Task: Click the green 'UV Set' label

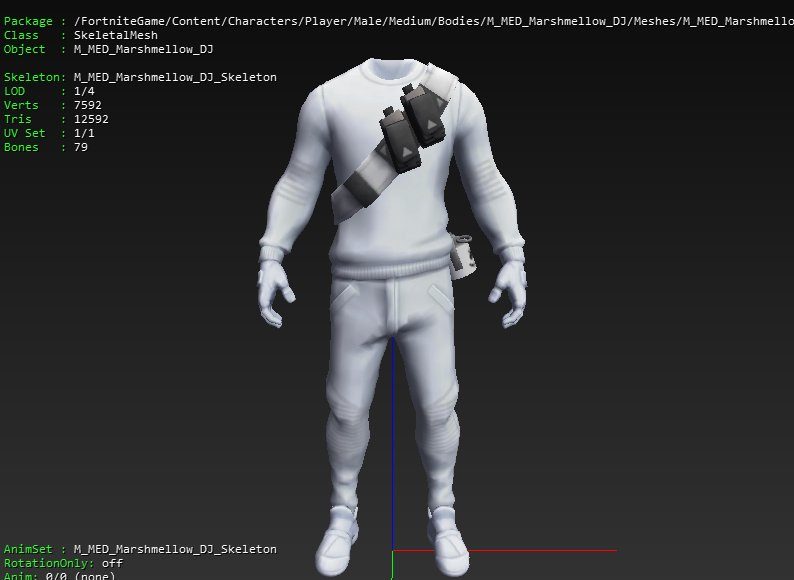Action: pos(24,133)
